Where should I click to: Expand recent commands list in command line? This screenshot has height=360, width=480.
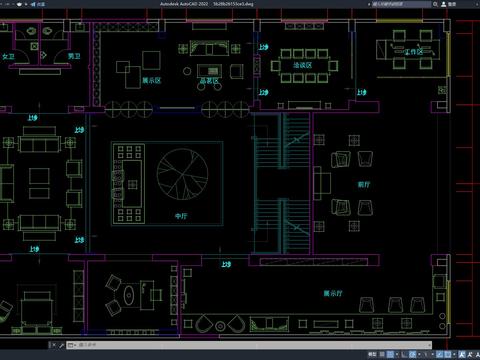(71, 345)
